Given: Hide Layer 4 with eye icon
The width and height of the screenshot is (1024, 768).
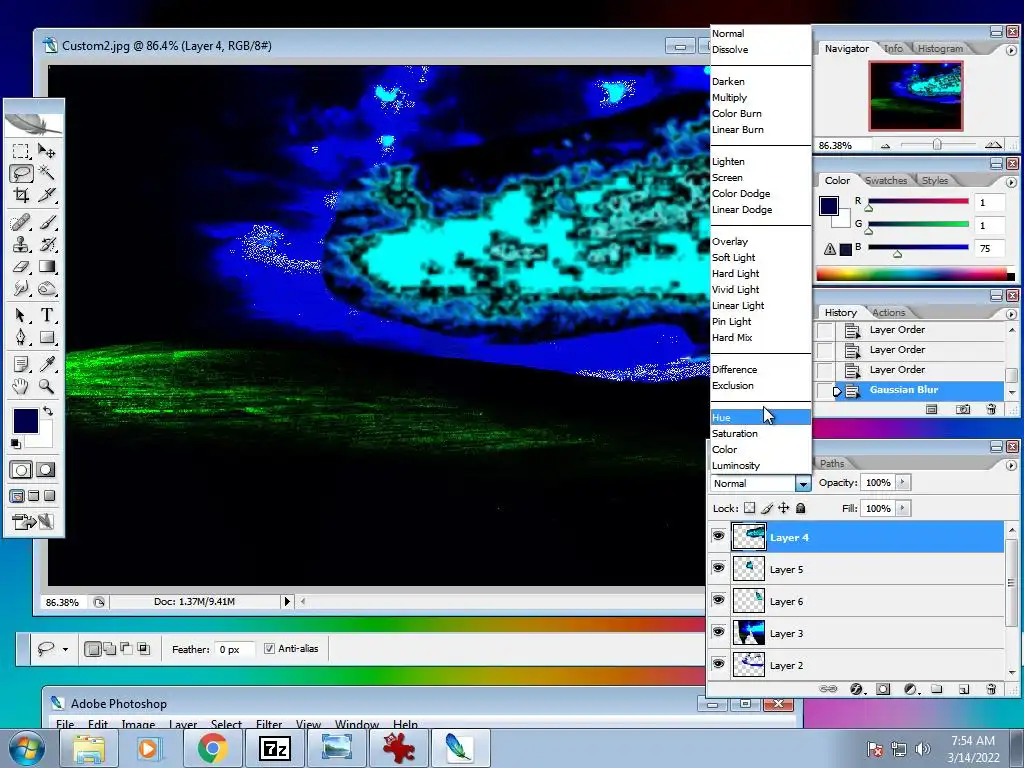Looking at the screenshot, I should point(718,536).
